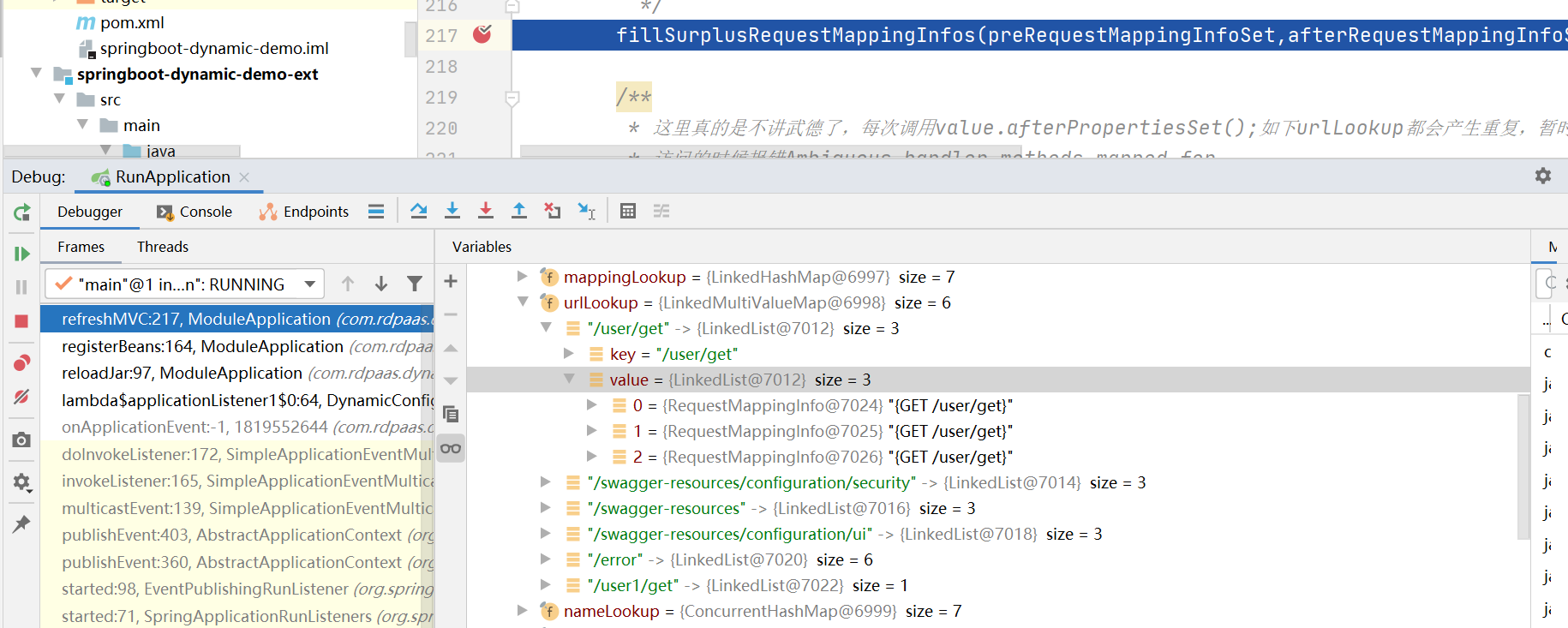The height and width of the screenshot is (628, 1568).
Task: Collapse the "/user/get" entry node
Action: [x=546, y=327]
